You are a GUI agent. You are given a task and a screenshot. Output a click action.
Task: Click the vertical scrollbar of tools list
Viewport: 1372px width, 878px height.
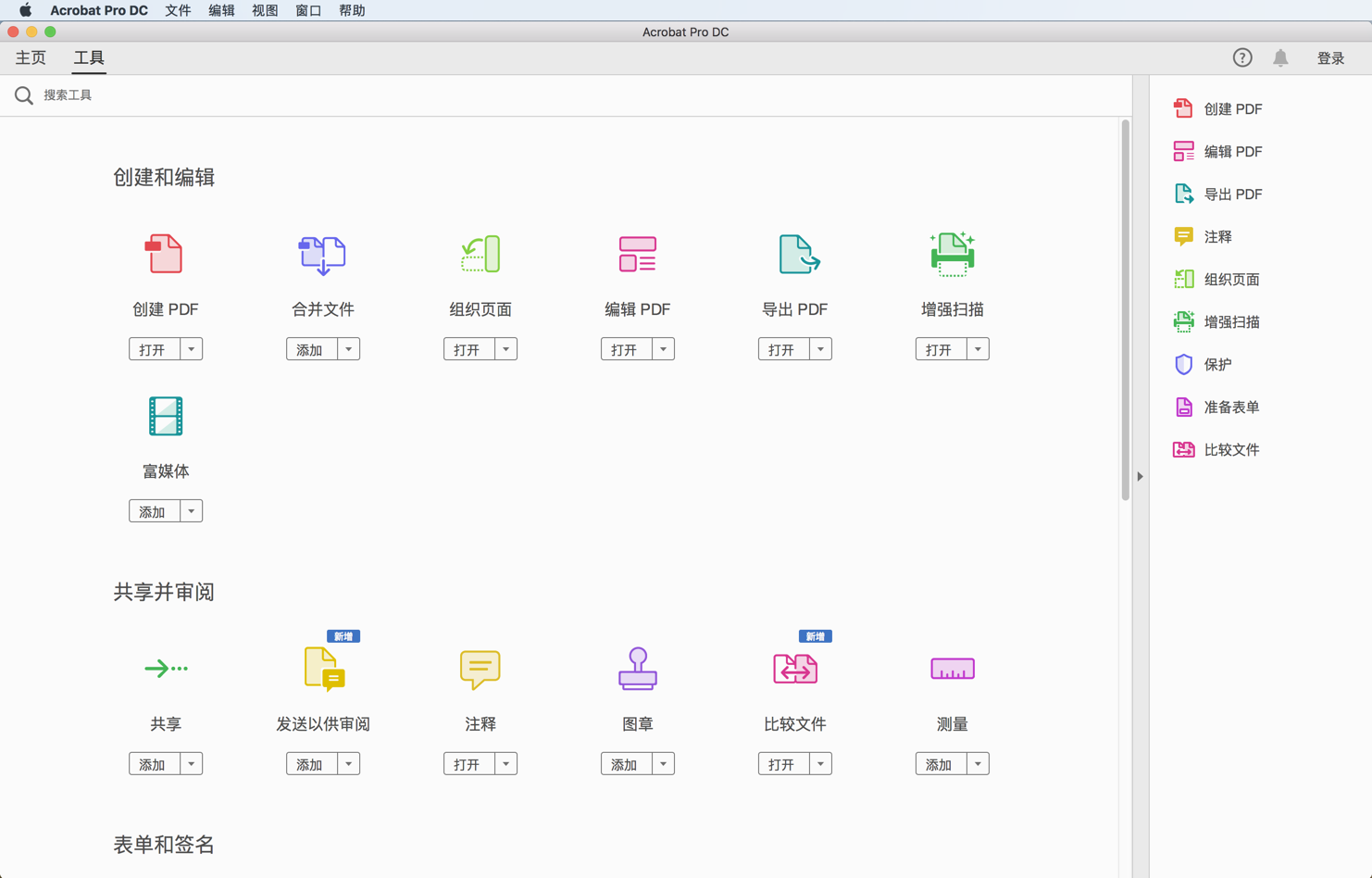pos(1126,310)
